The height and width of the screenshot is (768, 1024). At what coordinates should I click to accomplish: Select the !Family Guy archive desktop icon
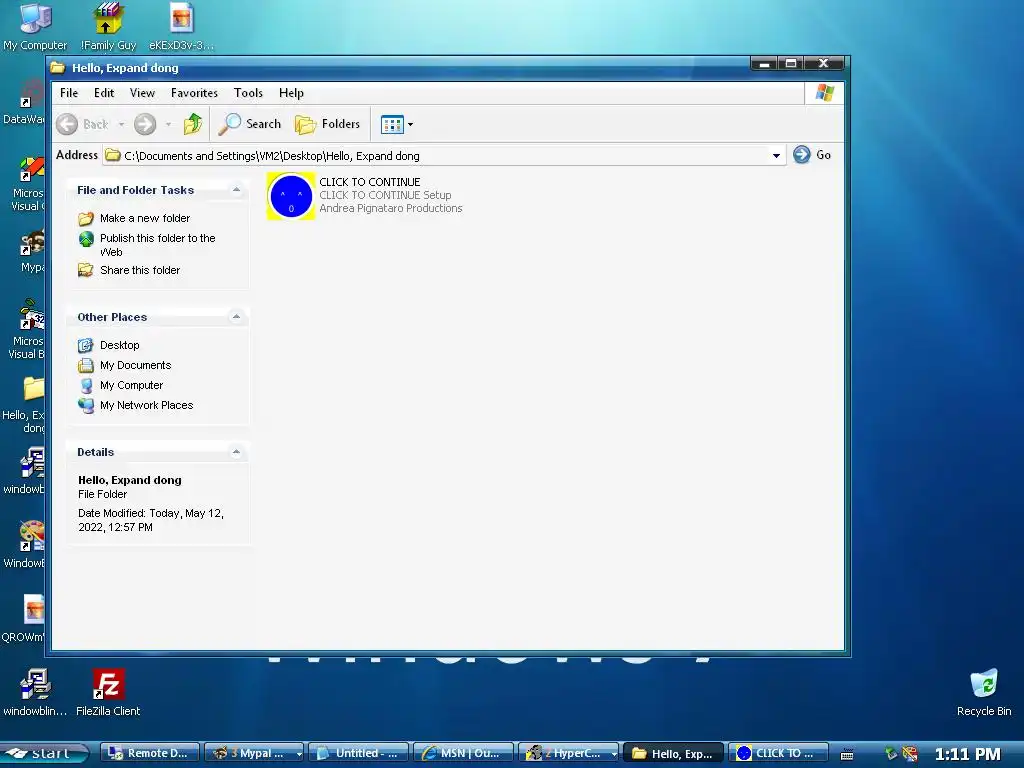click(108, 27)
